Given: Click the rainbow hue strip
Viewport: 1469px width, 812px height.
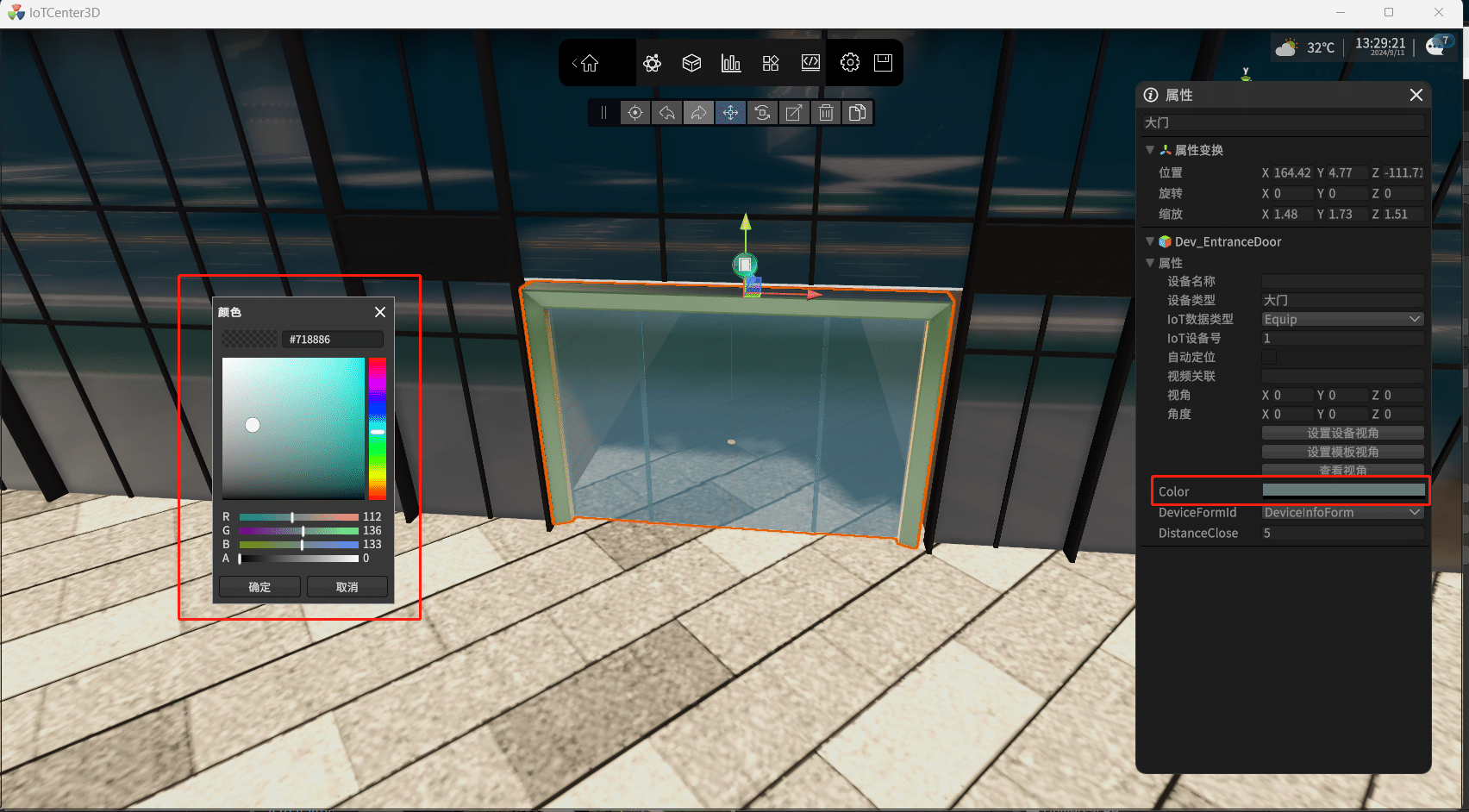Looking at the screenshot, I should [x=377, y=428].
